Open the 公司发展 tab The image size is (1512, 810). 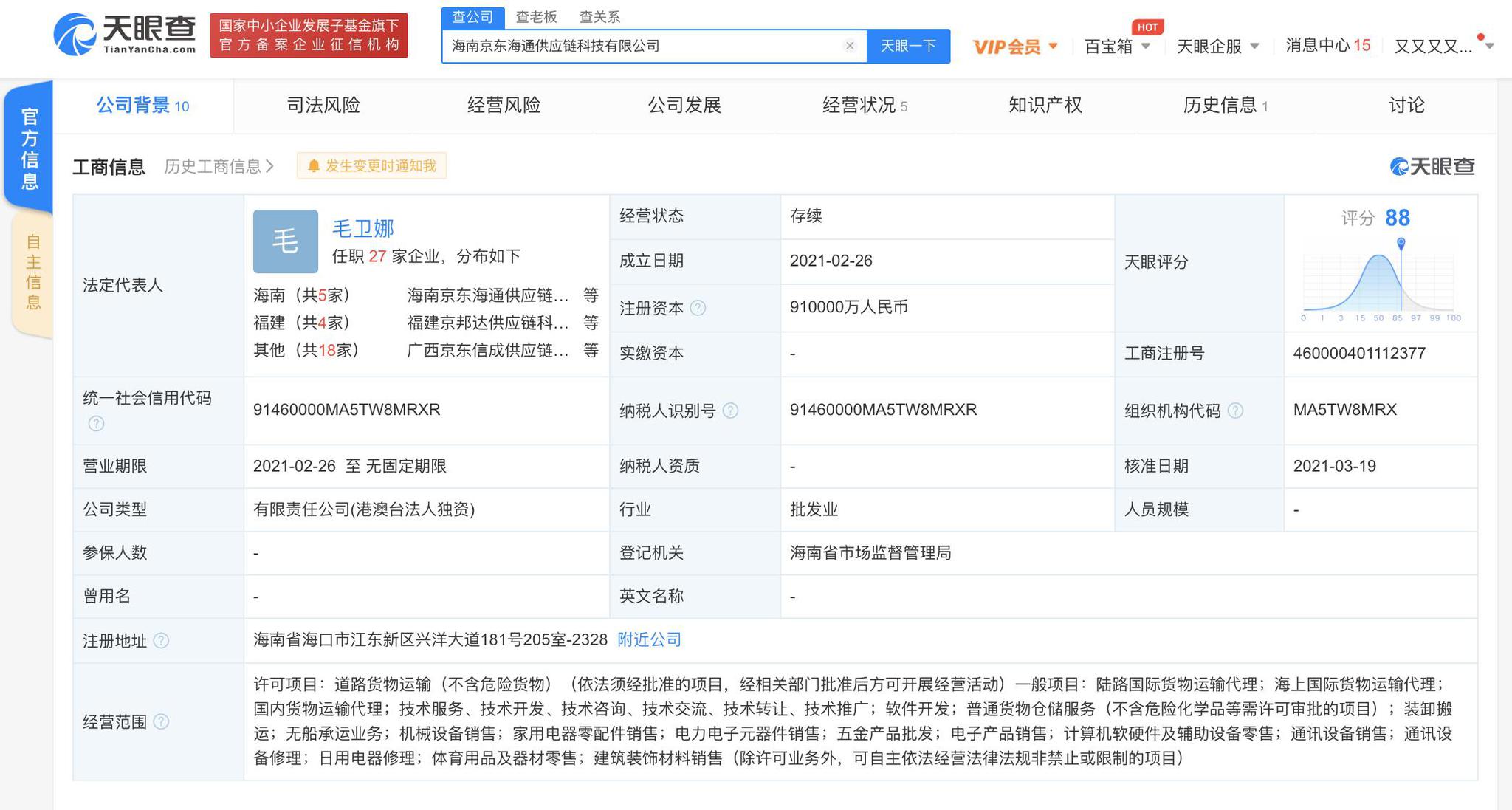click(684, 106)
